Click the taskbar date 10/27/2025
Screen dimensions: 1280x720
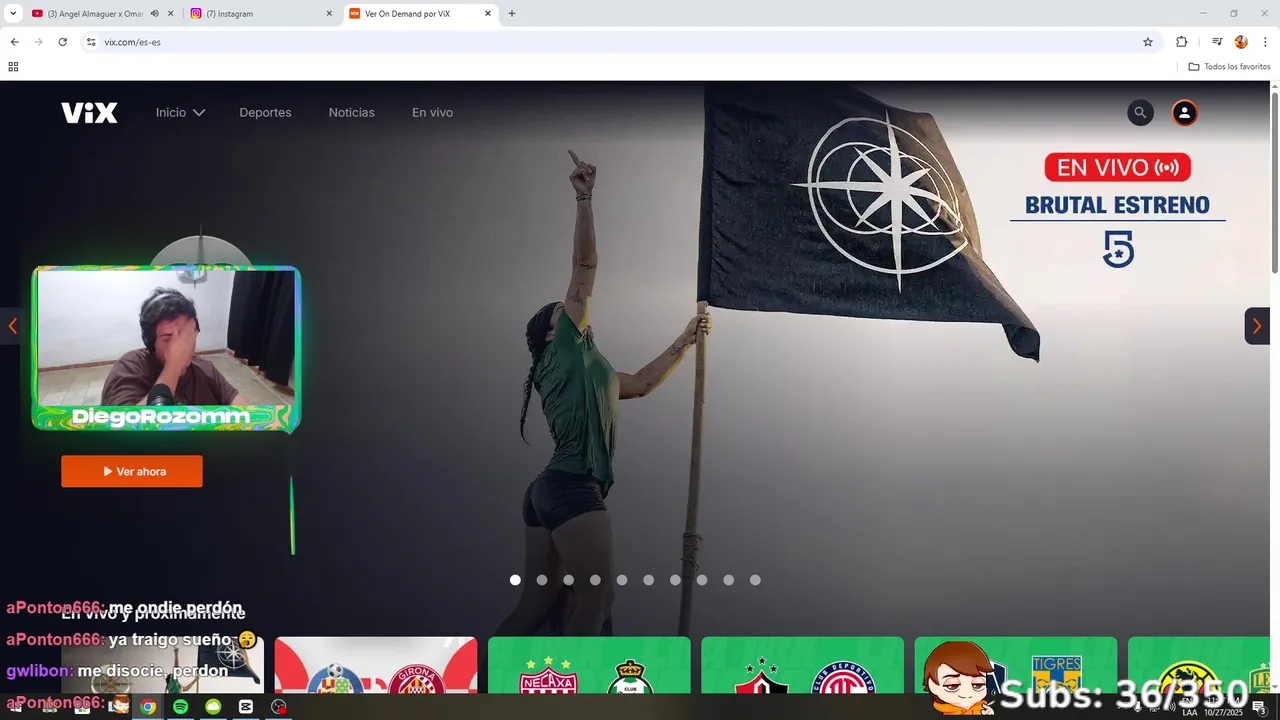[x=1222, y=713]
